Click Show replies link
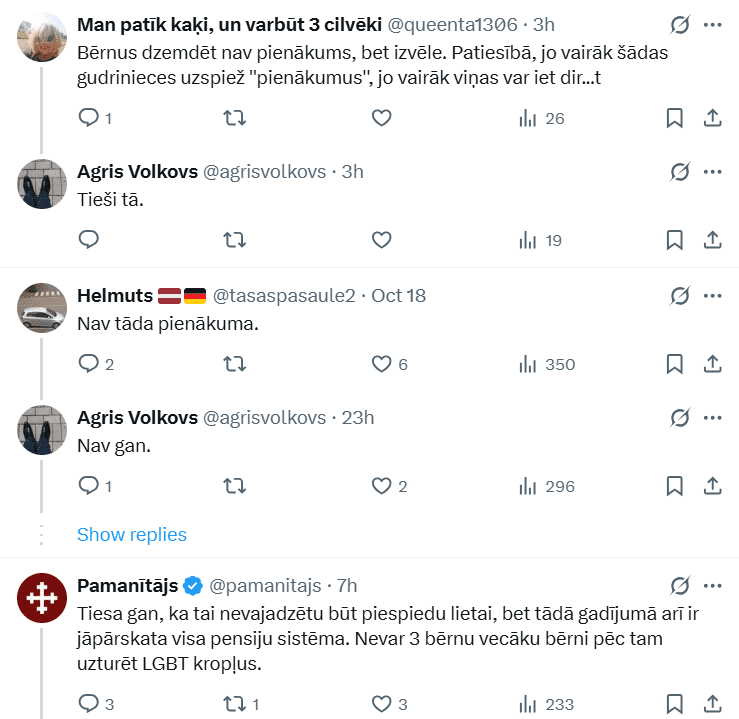Viewport: 739px width, 719px height. tap(132, 534)
